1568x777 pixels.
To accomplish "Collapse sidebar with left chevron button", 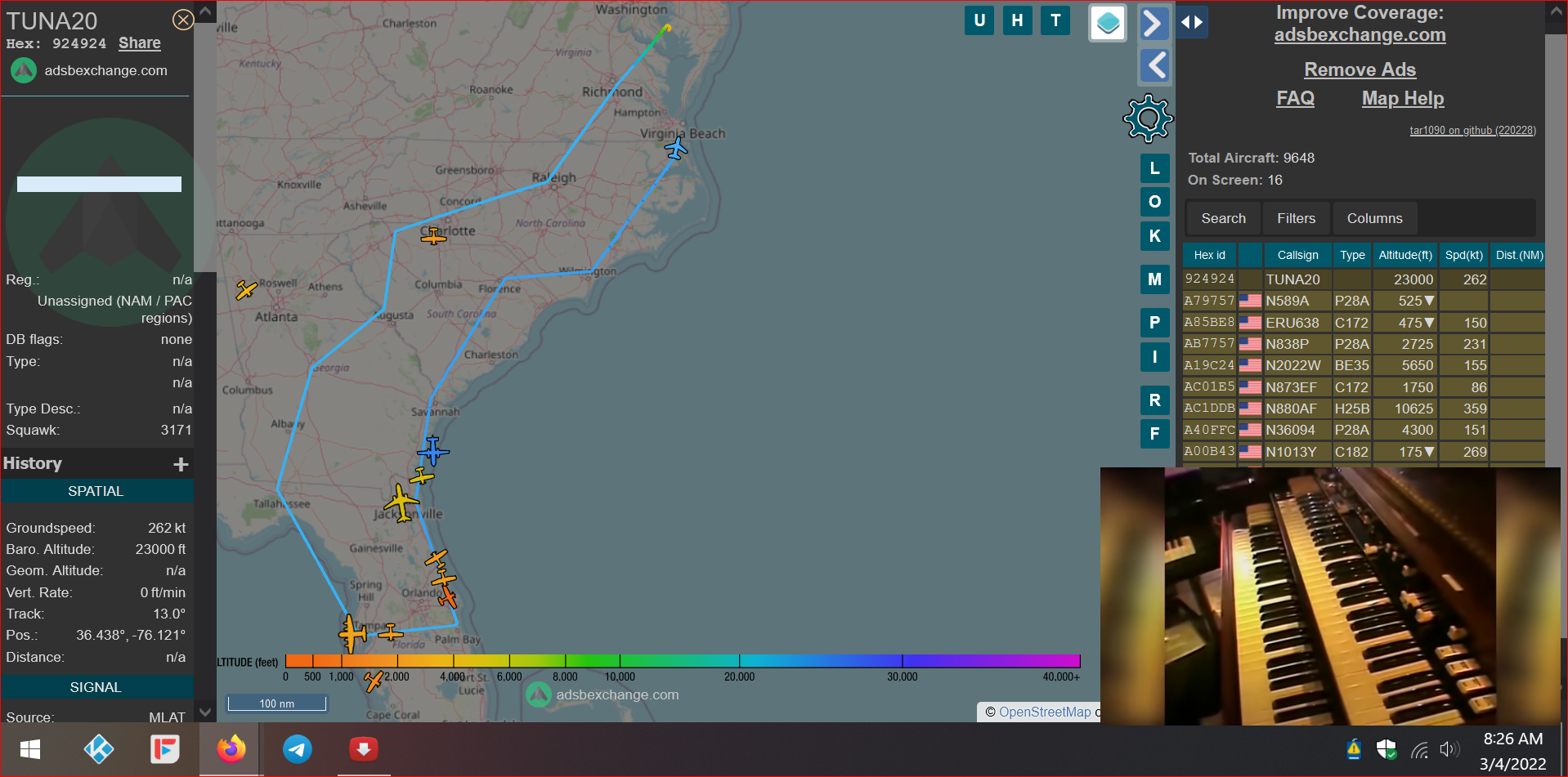I will pyautogui.click(x=1155, y=65).
